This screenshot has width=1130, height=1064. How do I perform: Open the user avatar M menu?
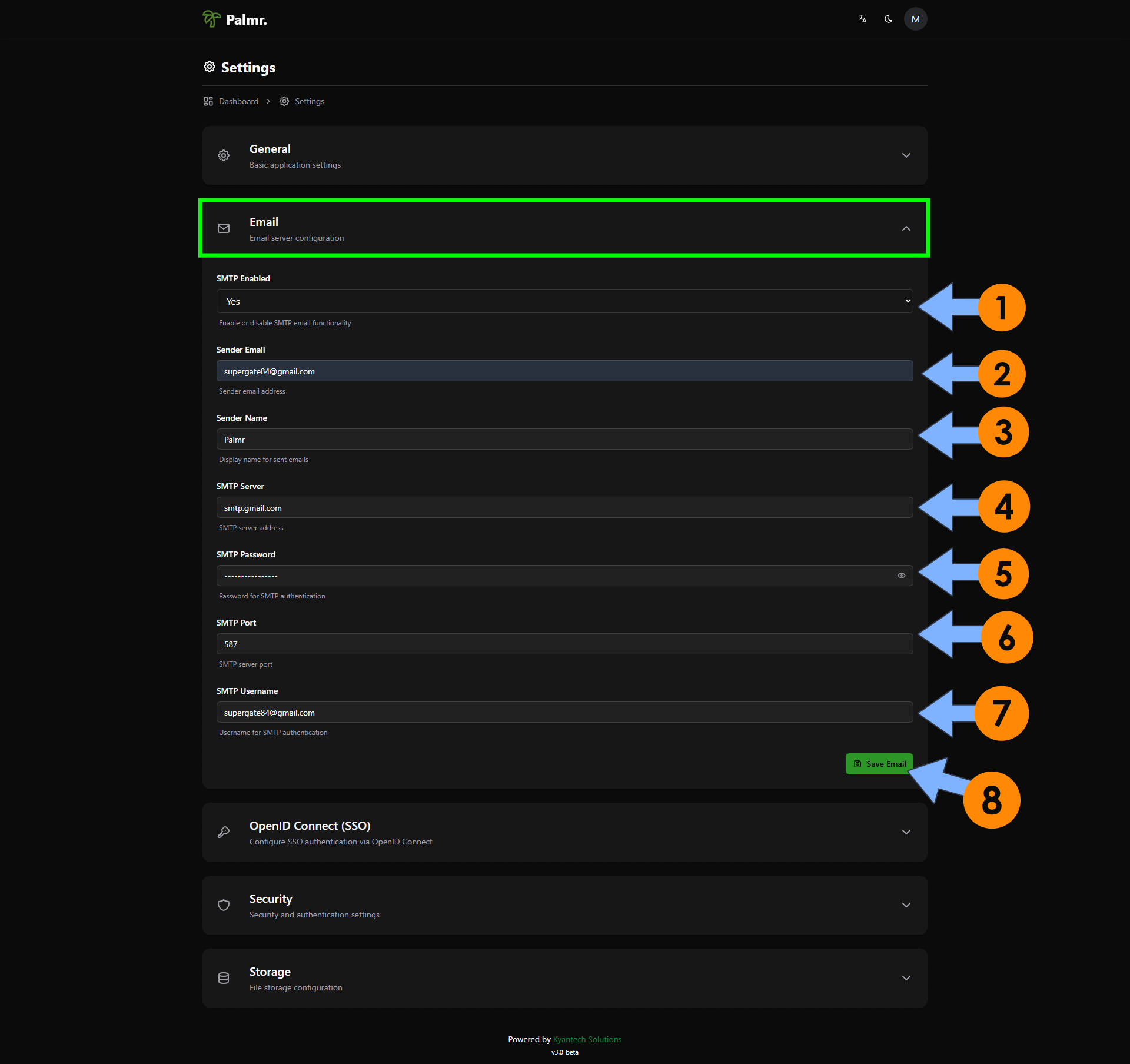[916, 19]
